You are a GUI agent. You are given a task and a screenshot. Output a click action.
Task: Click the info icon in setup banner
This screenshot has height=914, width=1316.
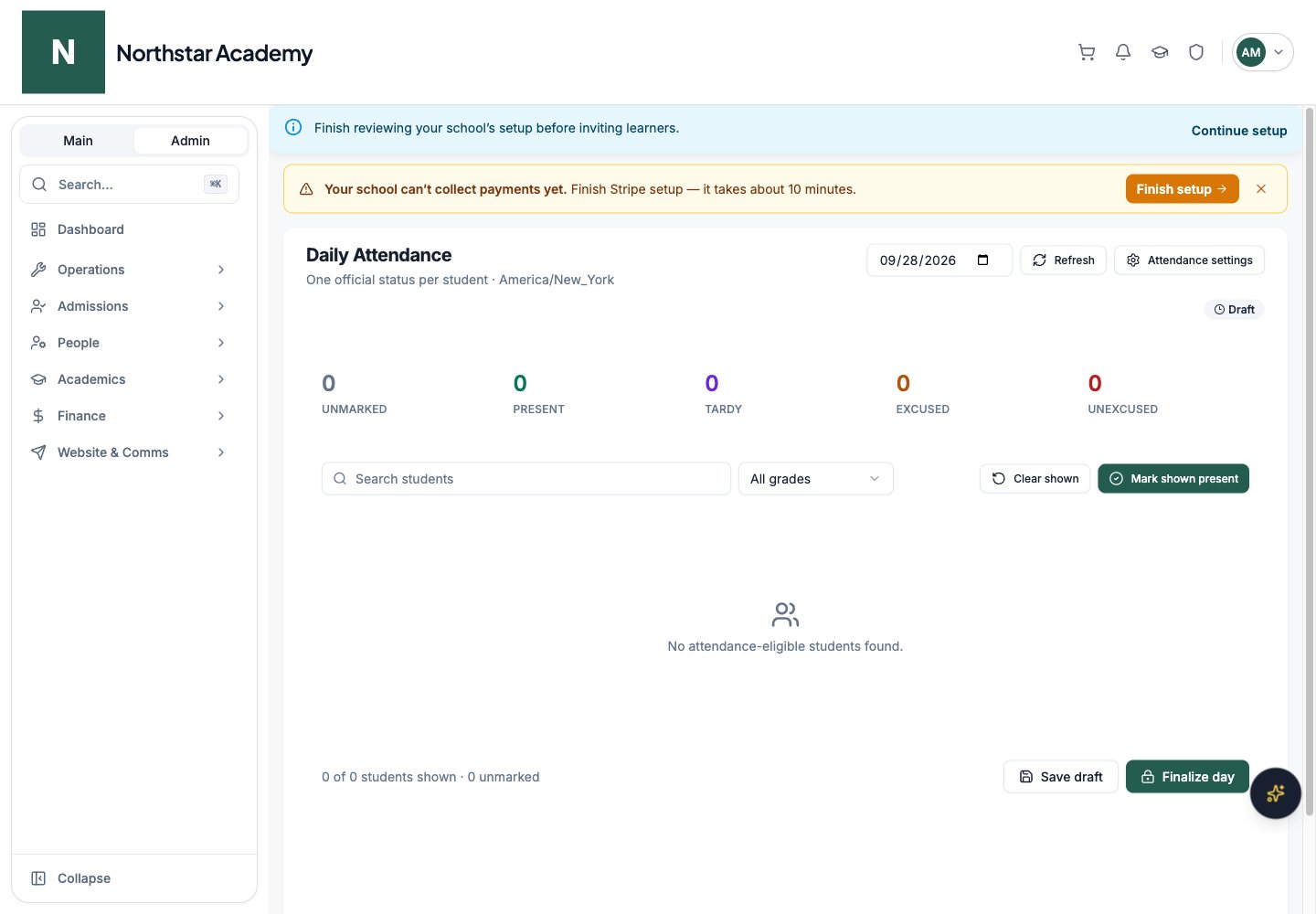click(293, 127)
